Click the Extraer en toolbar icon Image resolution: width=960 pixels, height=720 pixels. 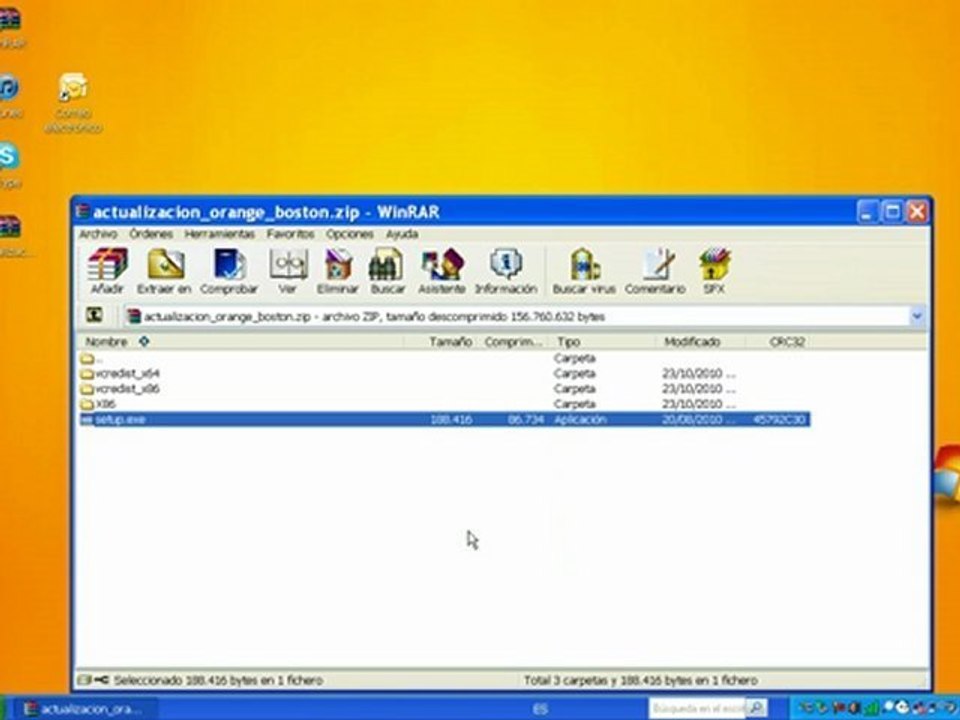point(164,271)
